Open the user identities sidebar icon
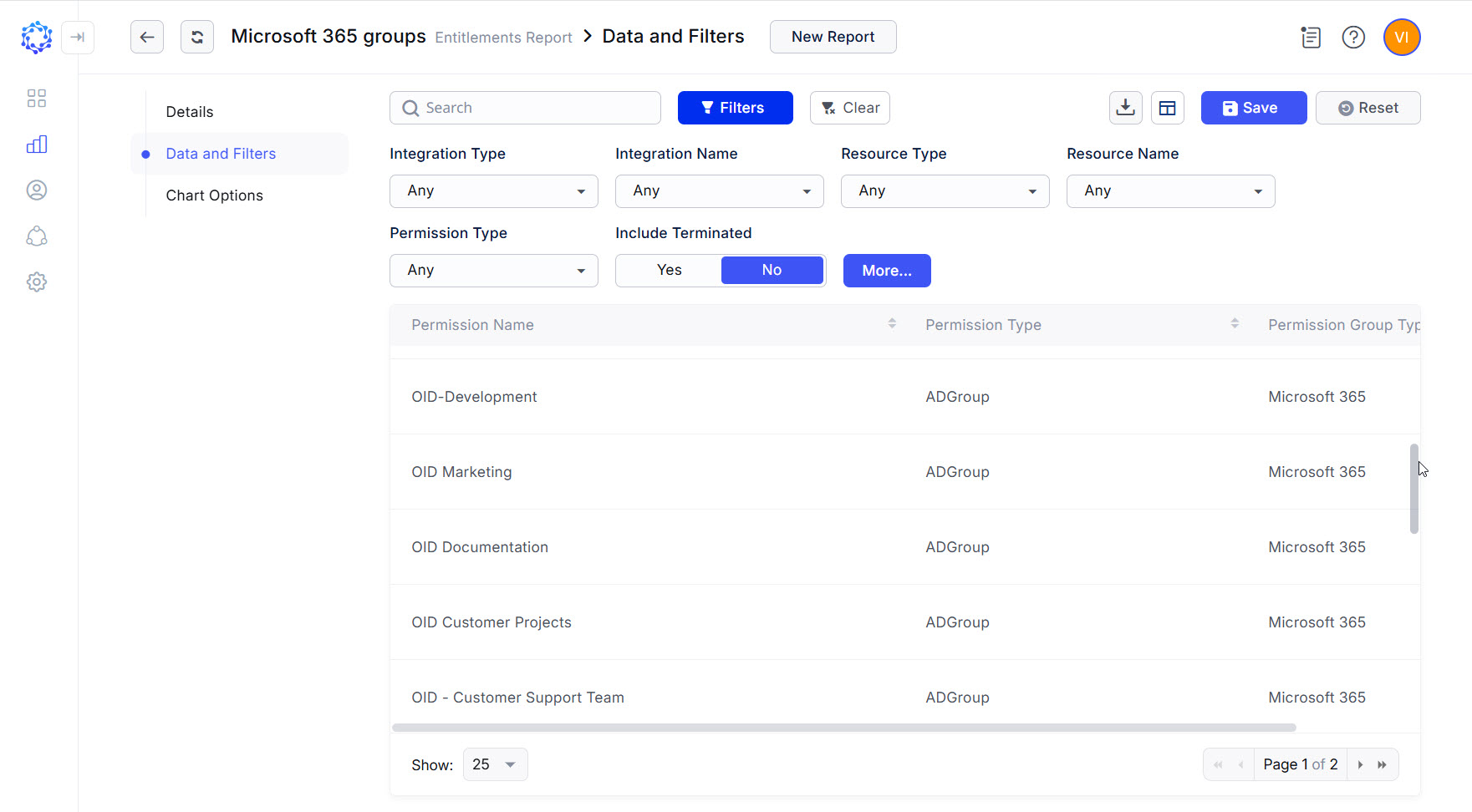 37,190
